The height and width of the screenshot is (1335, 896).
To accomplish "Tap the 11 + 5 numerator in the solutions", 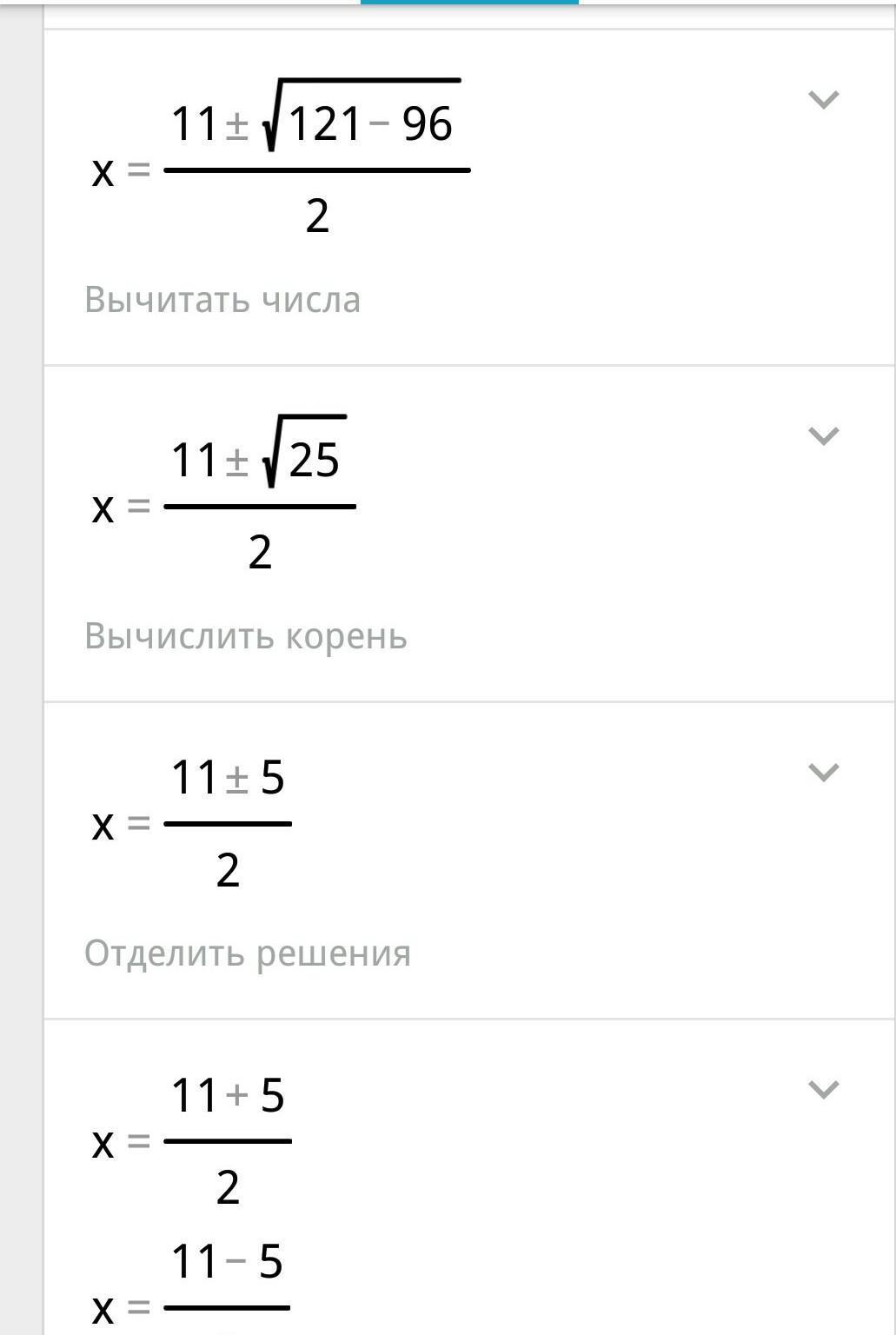I will [x=228, y=1095].
